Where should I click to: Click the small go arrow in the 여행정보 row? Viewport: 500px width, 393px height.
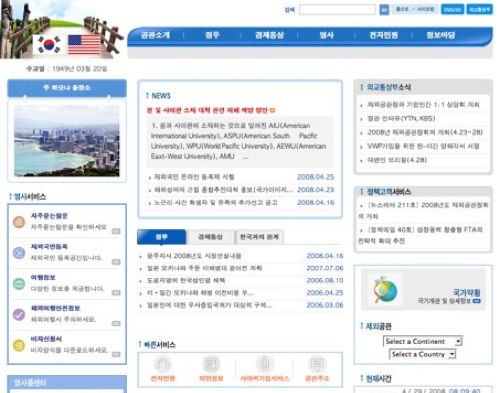pos(116,293)
